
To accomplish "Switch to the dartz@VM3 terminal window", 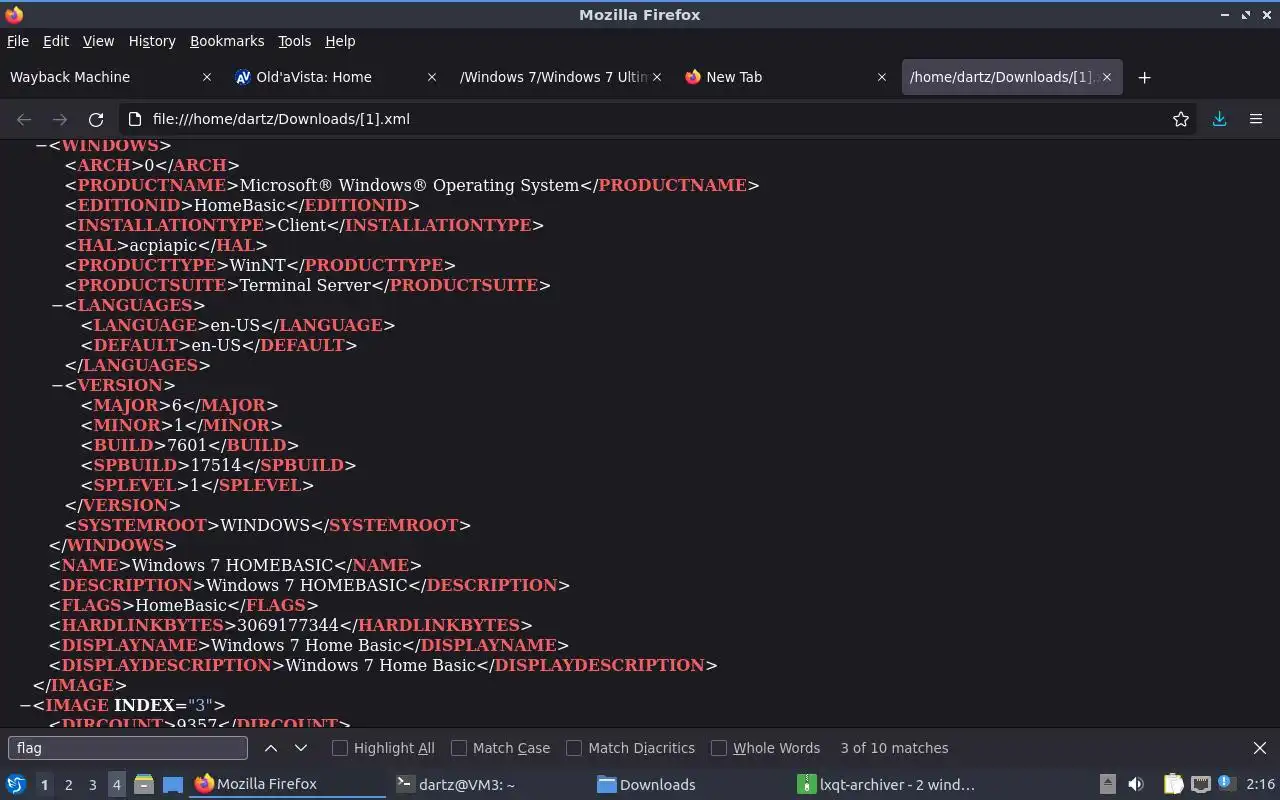I will [488, 785].
